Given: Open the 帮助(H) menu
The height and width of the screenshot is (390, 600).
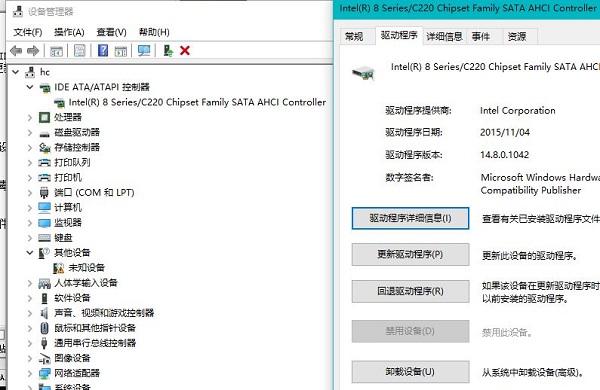Looking at the screenshot, I should coord(154,32).
